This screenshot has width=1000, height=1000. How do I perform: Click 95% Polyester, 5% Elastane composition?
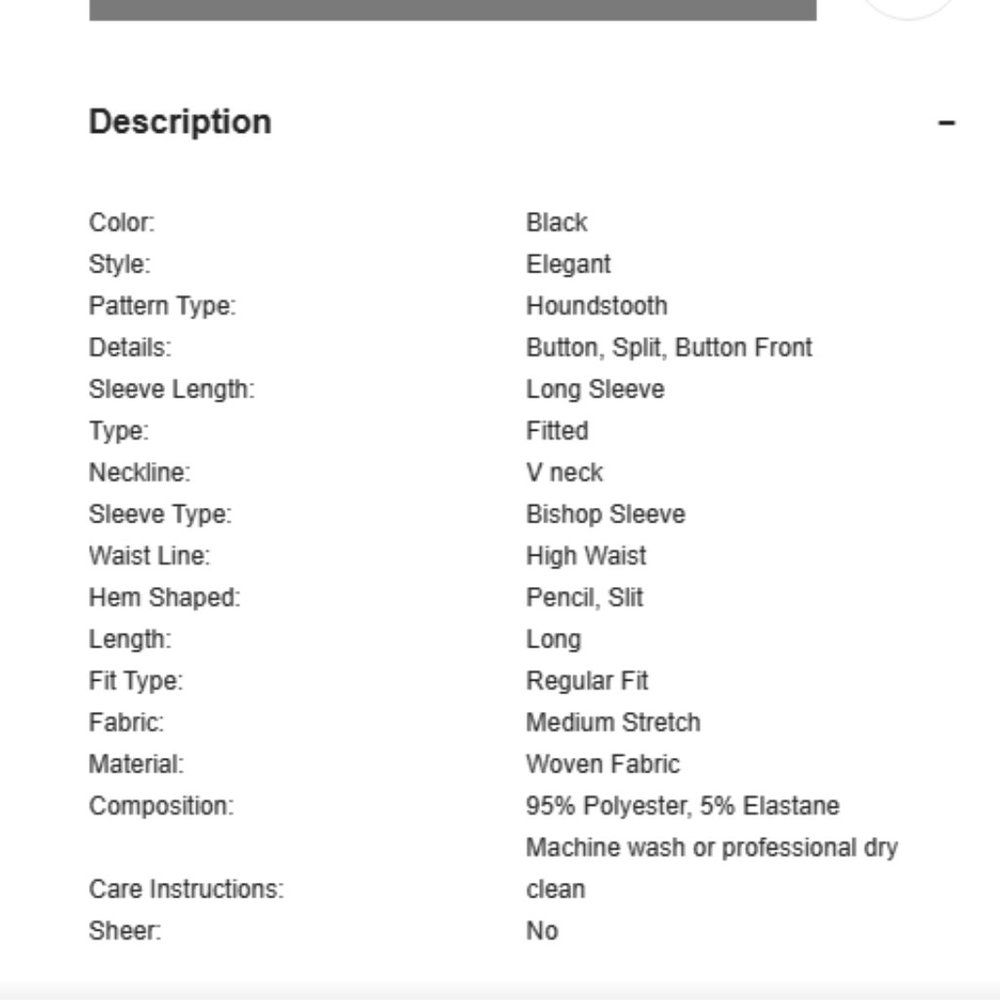[x=682, y=806]
